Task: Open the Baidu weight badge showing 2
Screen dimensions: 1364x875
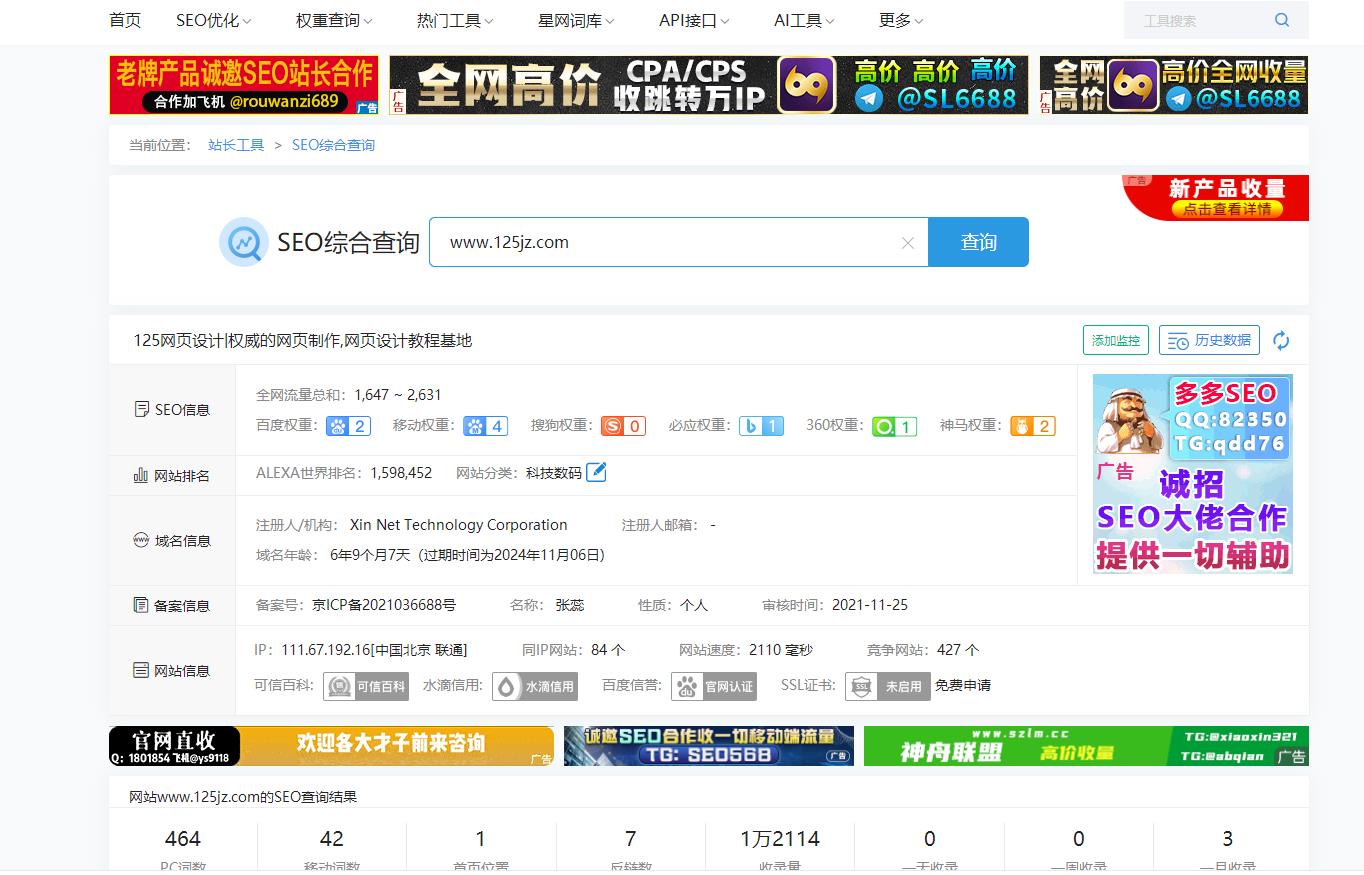Action: (x=348, y=426)
